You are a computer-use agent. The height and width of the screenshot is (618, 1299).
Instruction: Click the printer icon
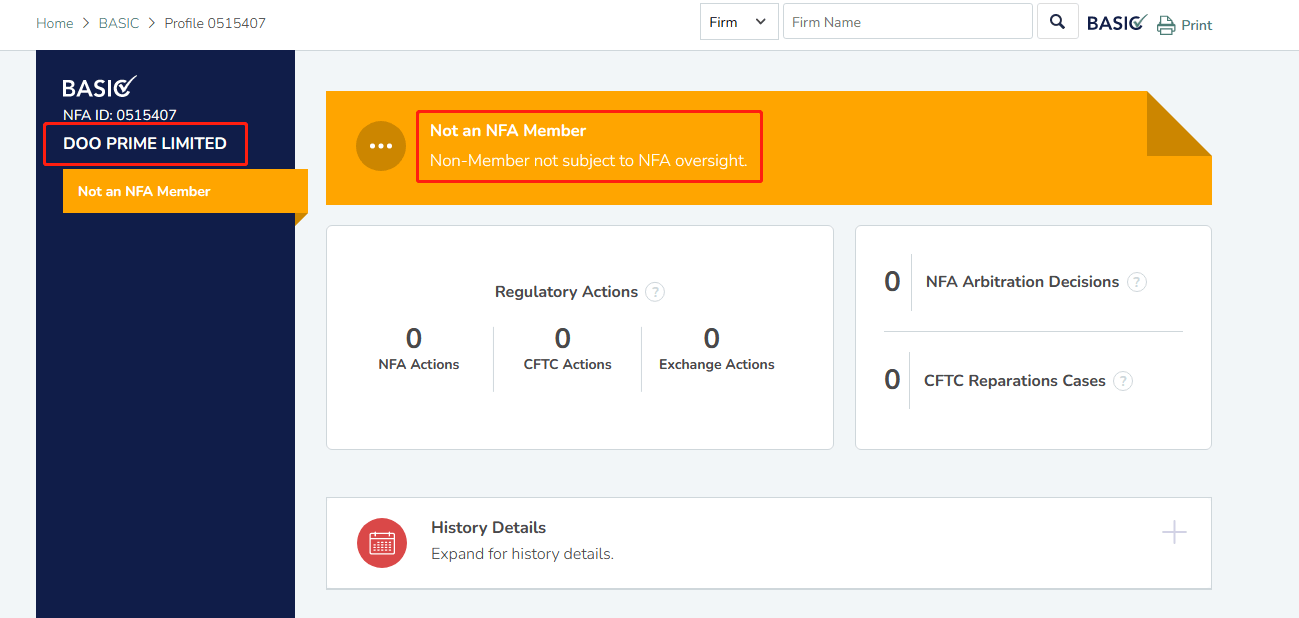tap(1166, 25)
